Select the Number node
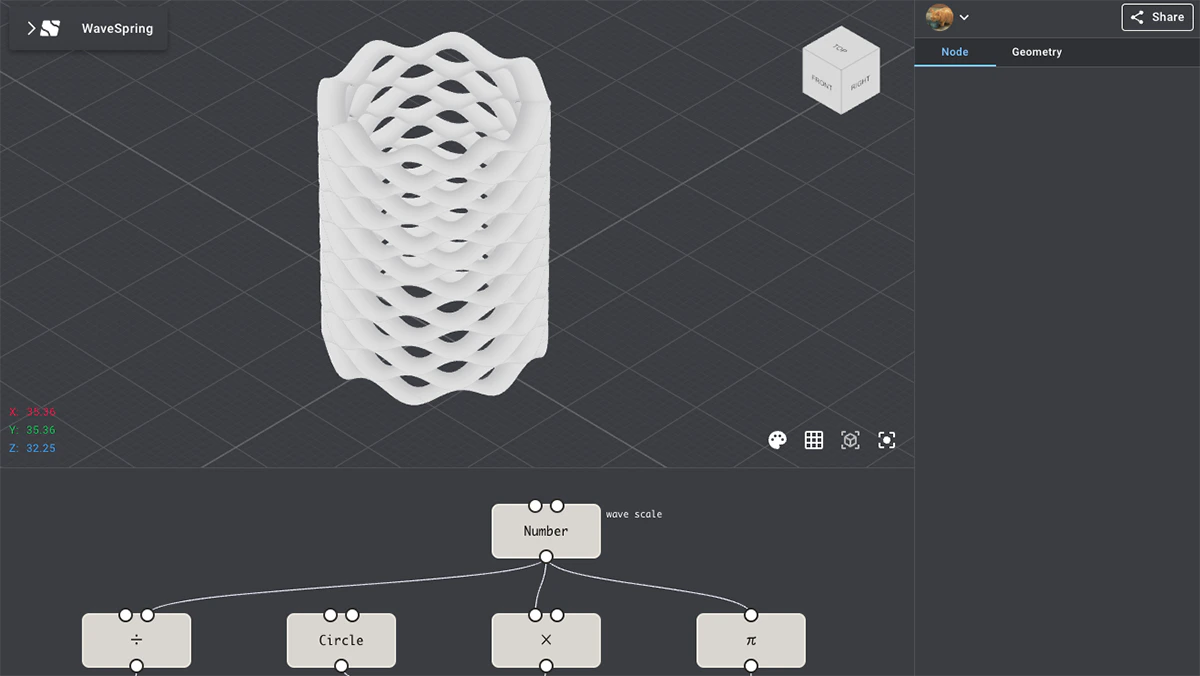This screenshot has width=1200, height=676. pos(546,531)
